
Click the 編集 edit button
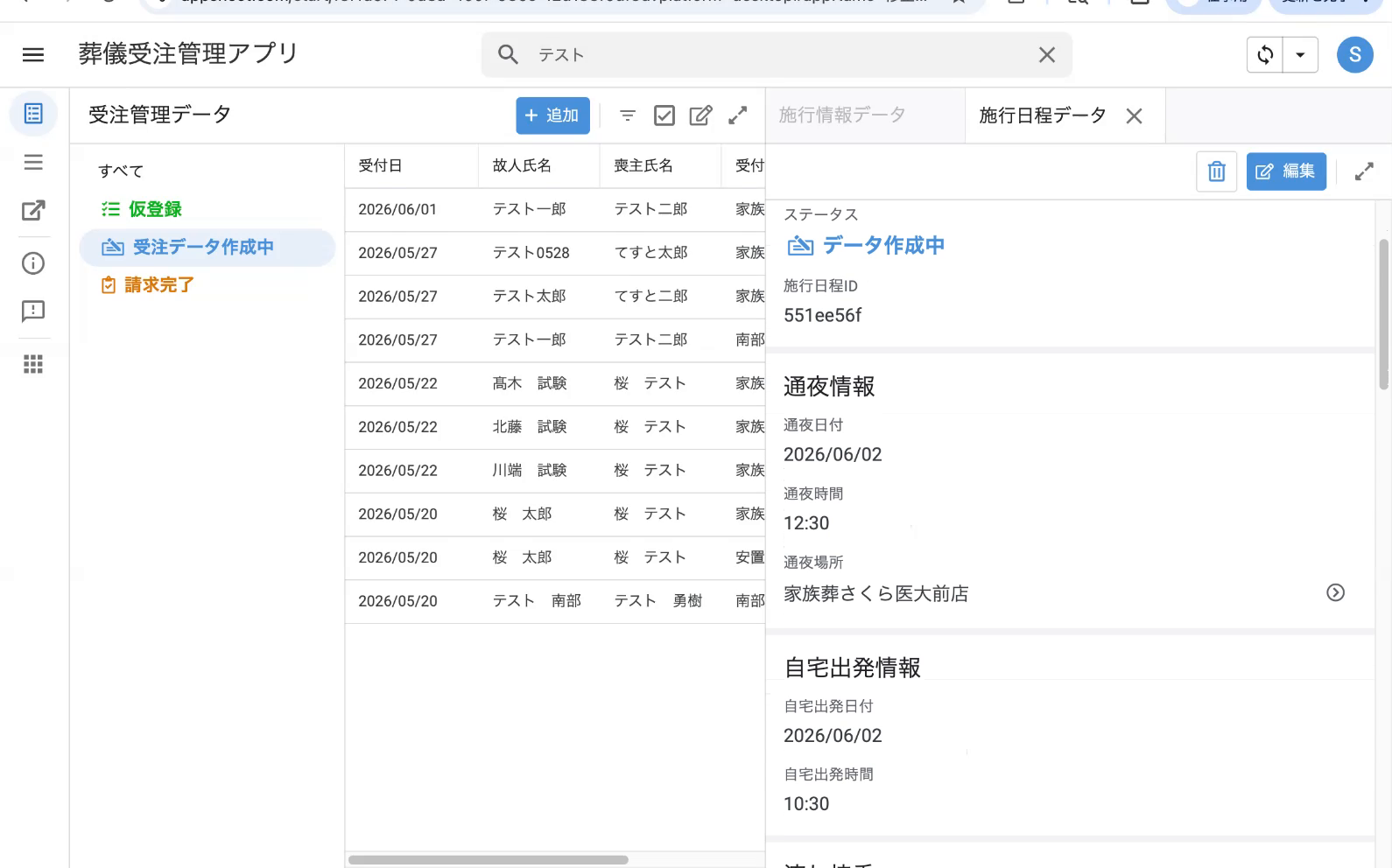(1286, 171)
